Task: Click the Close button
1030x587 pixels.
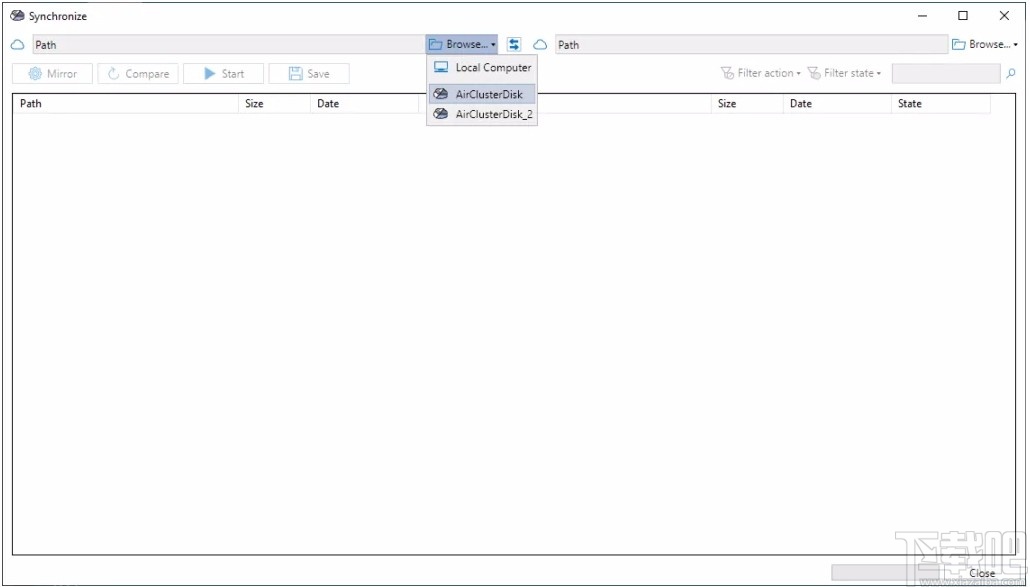Action: tap(981, 573)
